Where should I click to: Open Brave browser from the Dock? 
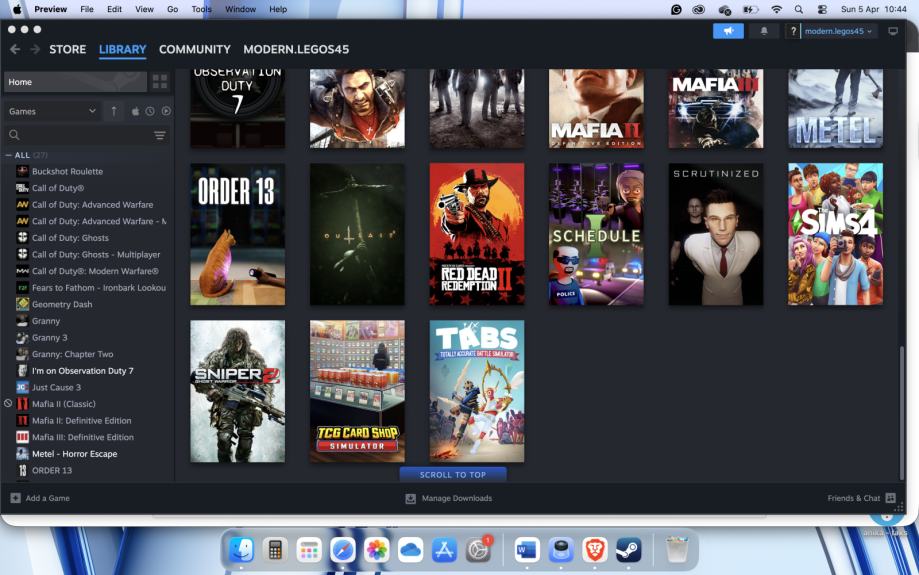[x=595, y=550]
